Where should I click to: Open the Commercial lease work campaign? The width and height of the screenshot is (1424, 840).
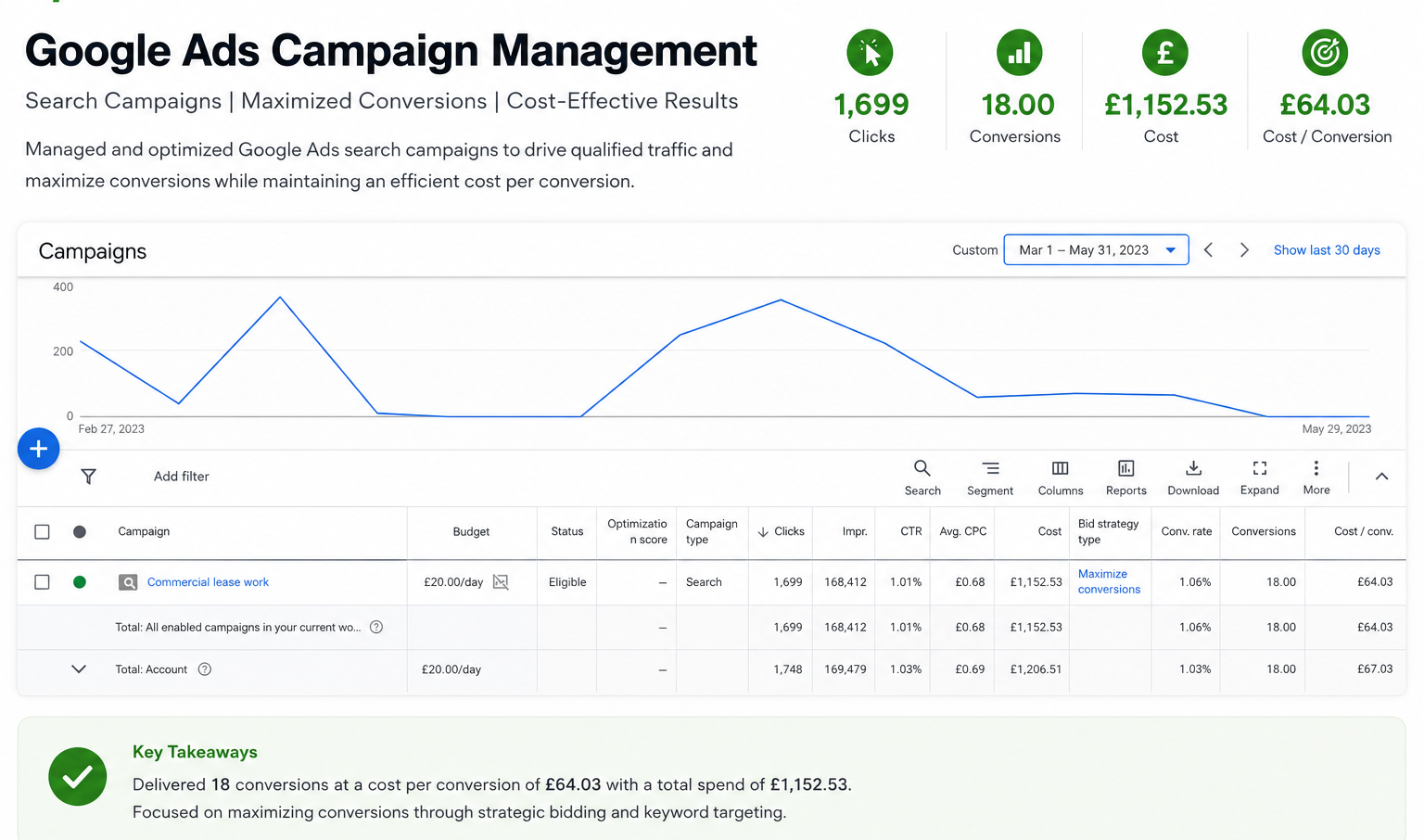208,582
